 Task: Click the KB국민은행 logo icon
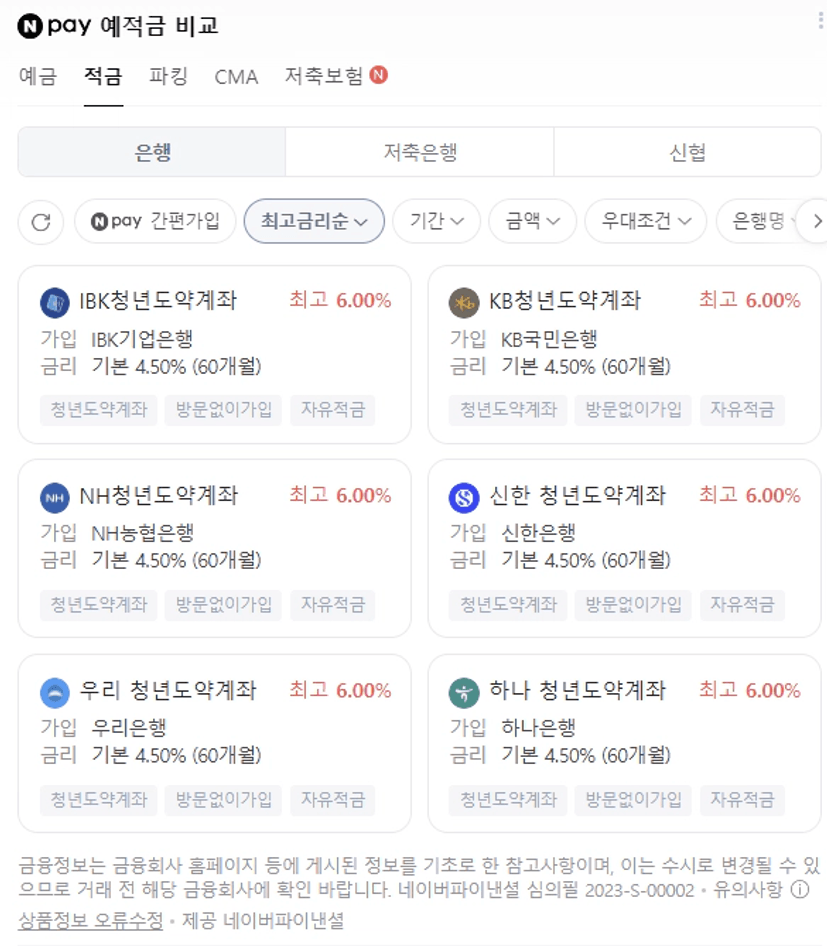[464, 302]
